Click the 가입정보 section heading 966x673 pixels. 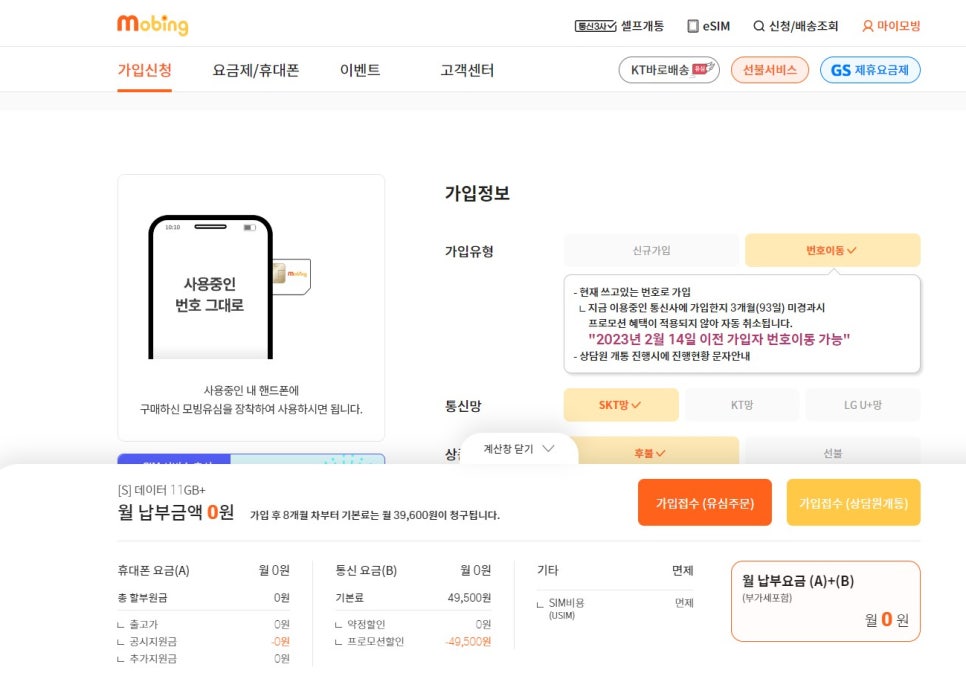[477, 194]
